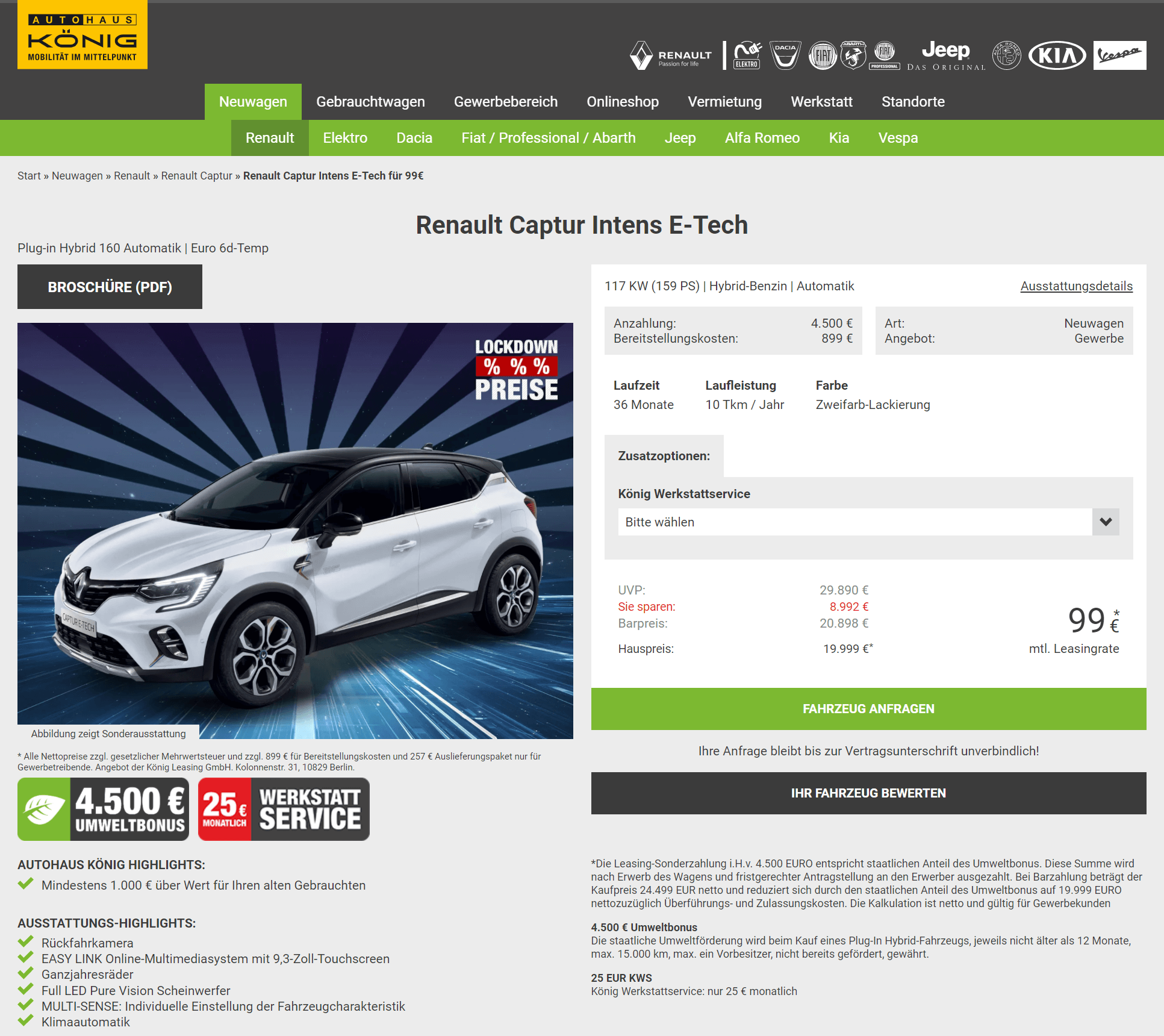Open the Ausstattungsdetails link
Viewport: 1164px width, 1036px height.
click(x=1076, y=286)
